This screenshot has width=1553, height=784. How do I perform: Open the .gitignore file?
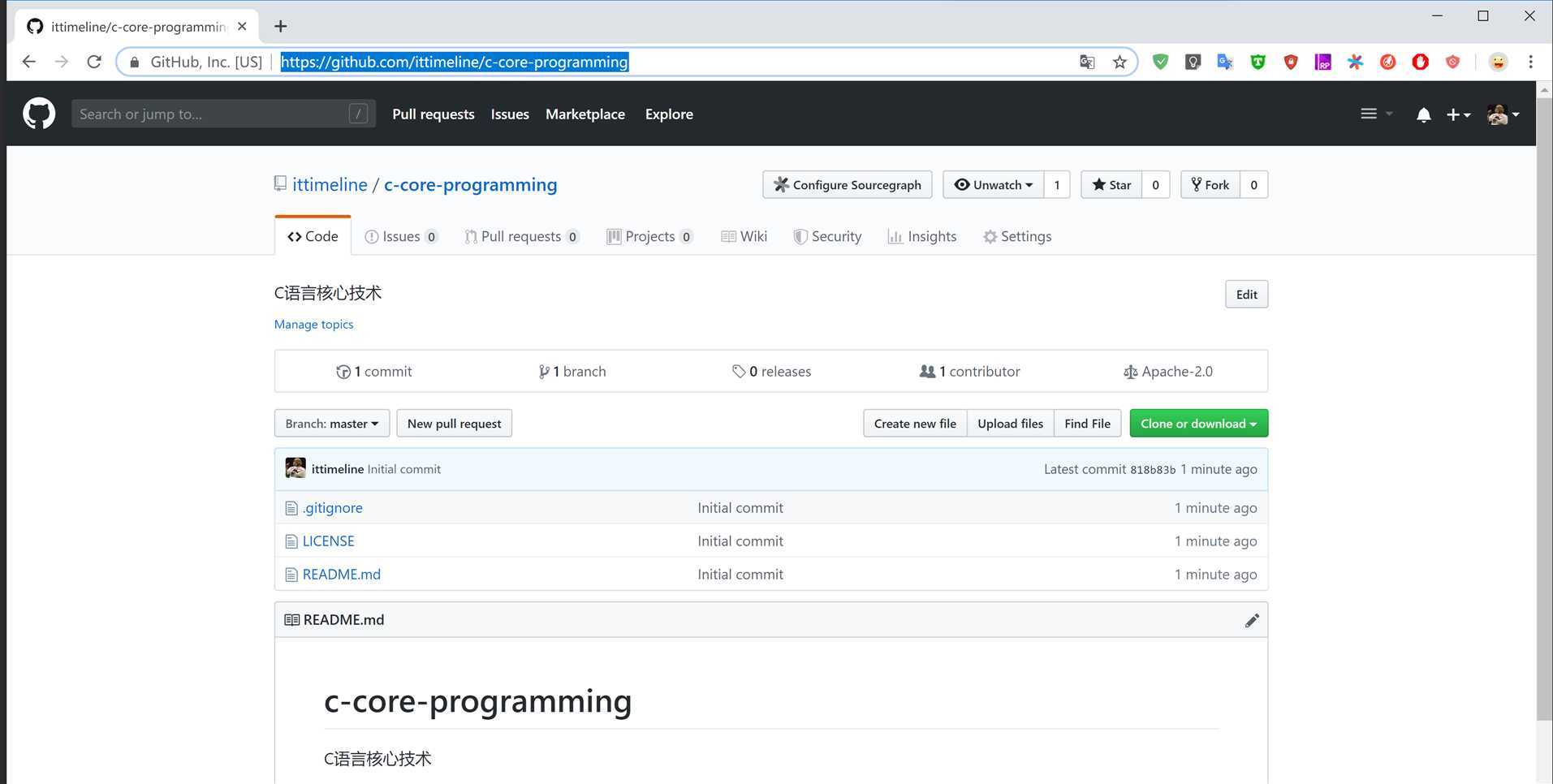click(x=332, y=508)
